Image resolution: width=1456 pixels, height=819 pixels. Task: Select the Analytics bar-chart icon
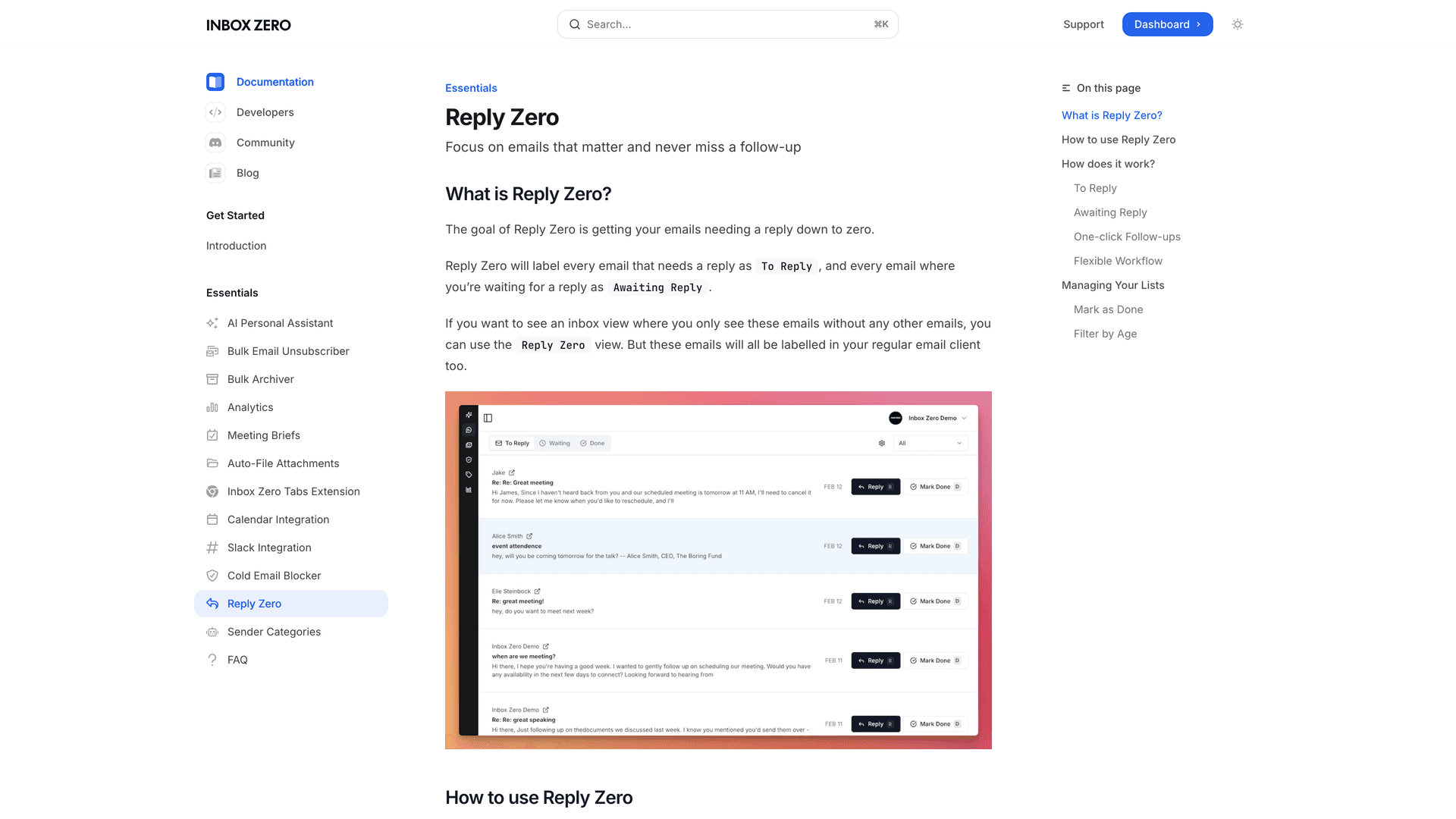pos(212,407)
